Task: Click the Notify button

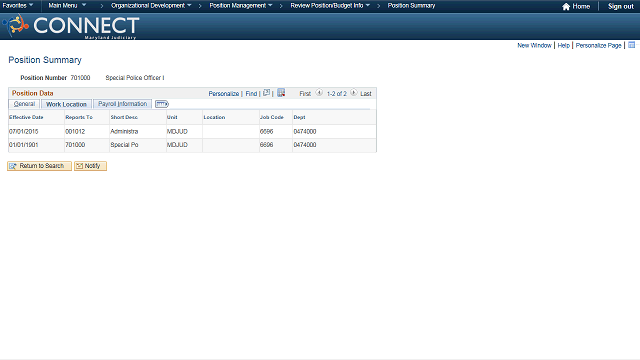Action: (90, 166)
